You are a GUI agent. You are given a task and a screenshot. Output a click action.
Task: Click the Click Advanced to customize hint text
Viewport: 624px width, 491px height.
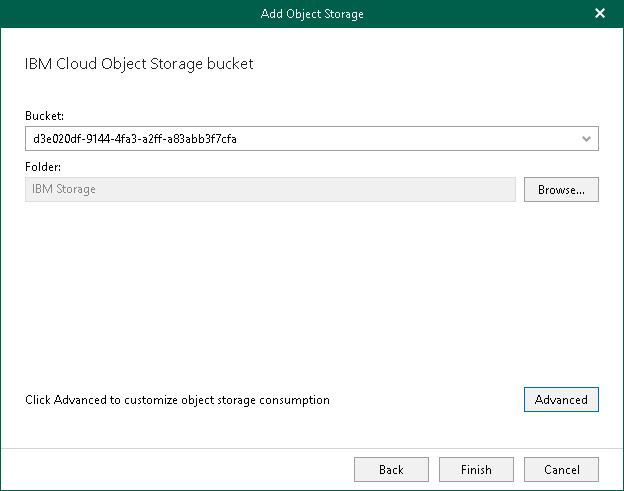click(177, 400)
